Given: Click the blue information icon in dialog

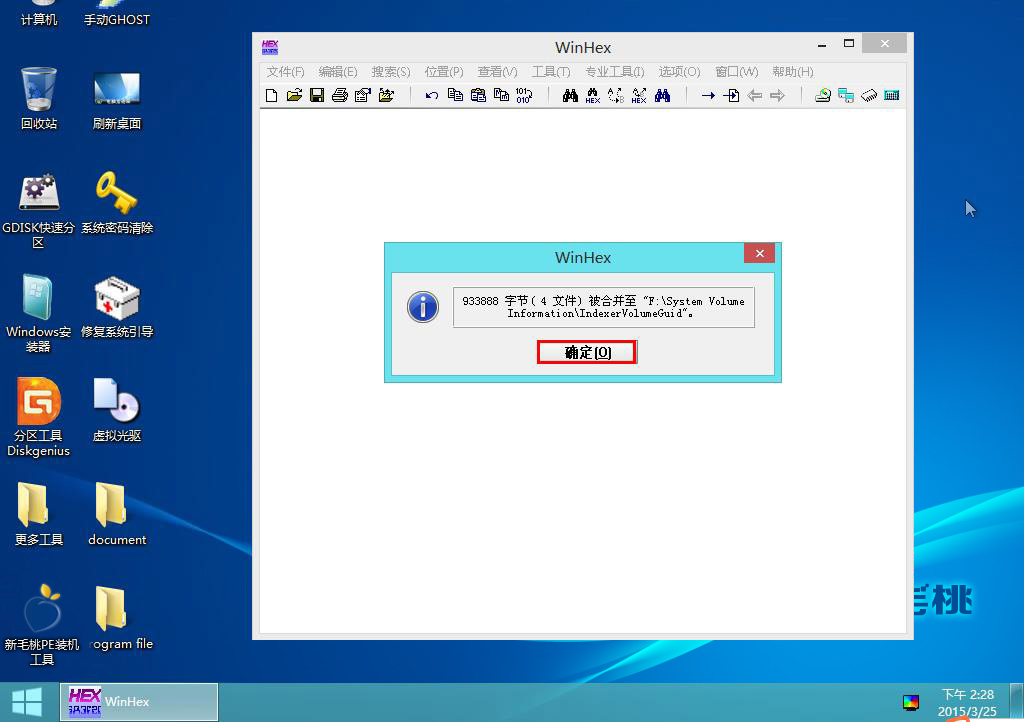Looking at the screenshot, I should tap(423, 307).
